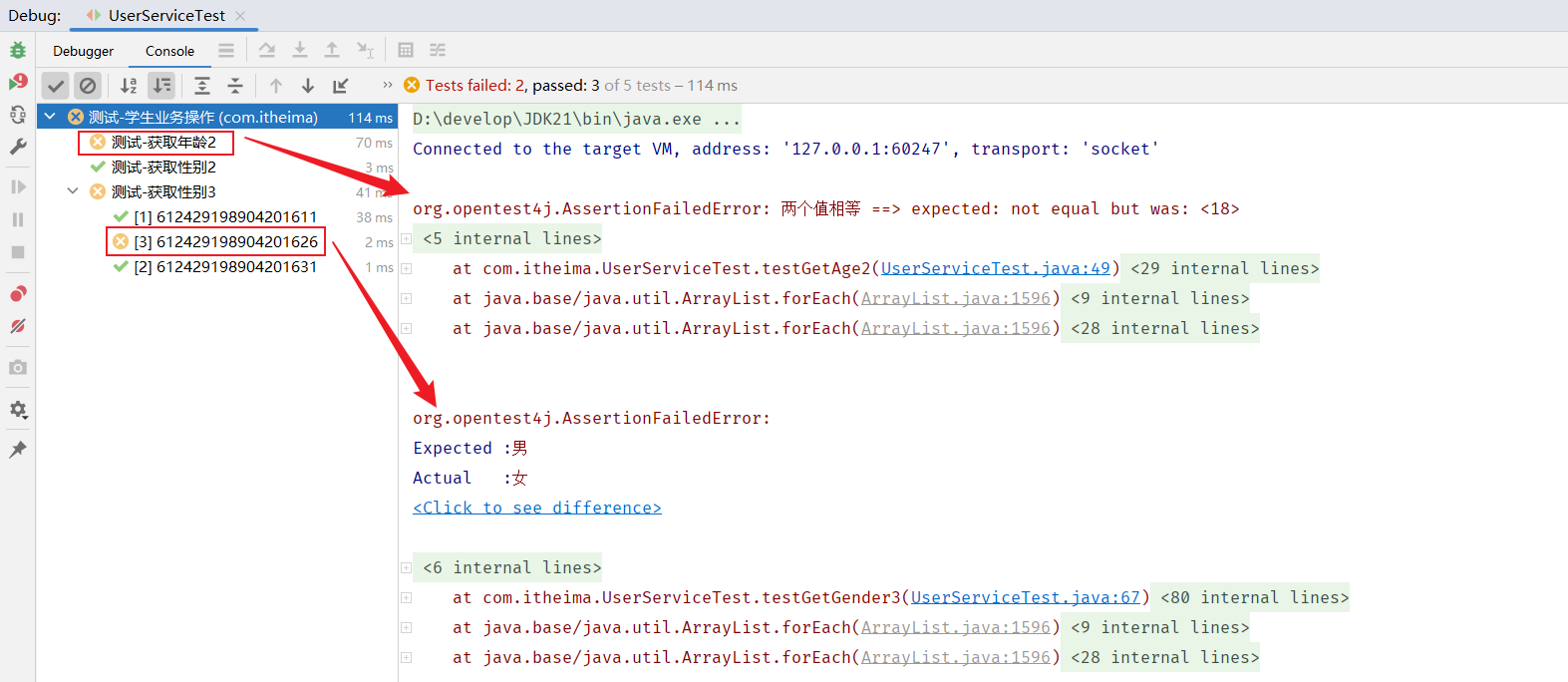Collapse the 测试-学生业务操作 root node

tap(50, 118)
